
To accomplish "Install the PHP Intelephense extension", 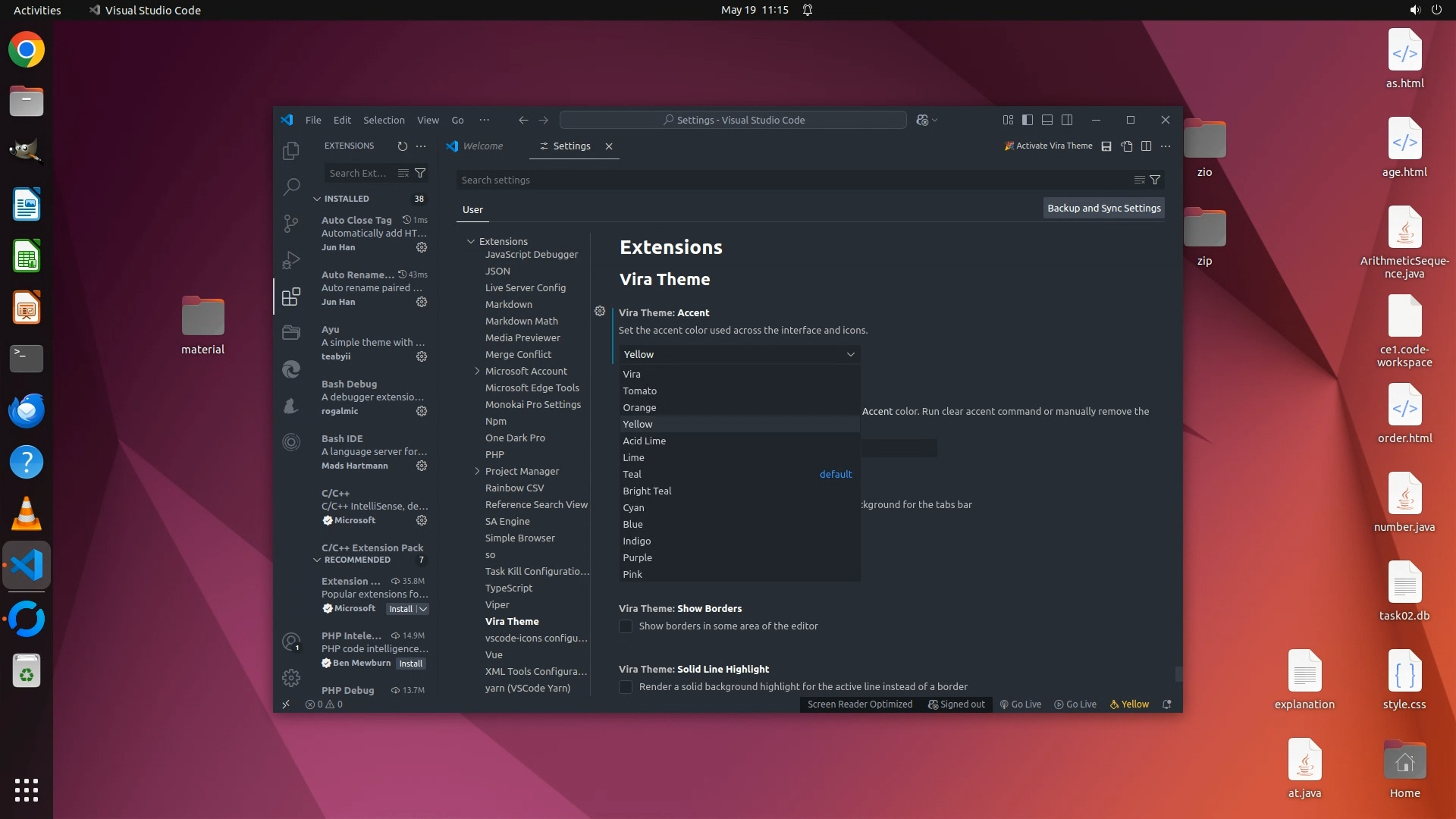I will 410,664.
